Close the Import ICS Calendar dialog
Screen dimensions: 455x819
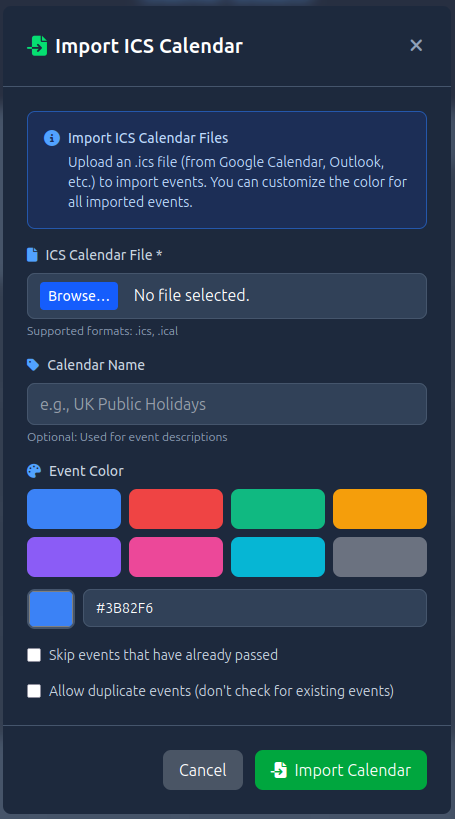[416, 45]
